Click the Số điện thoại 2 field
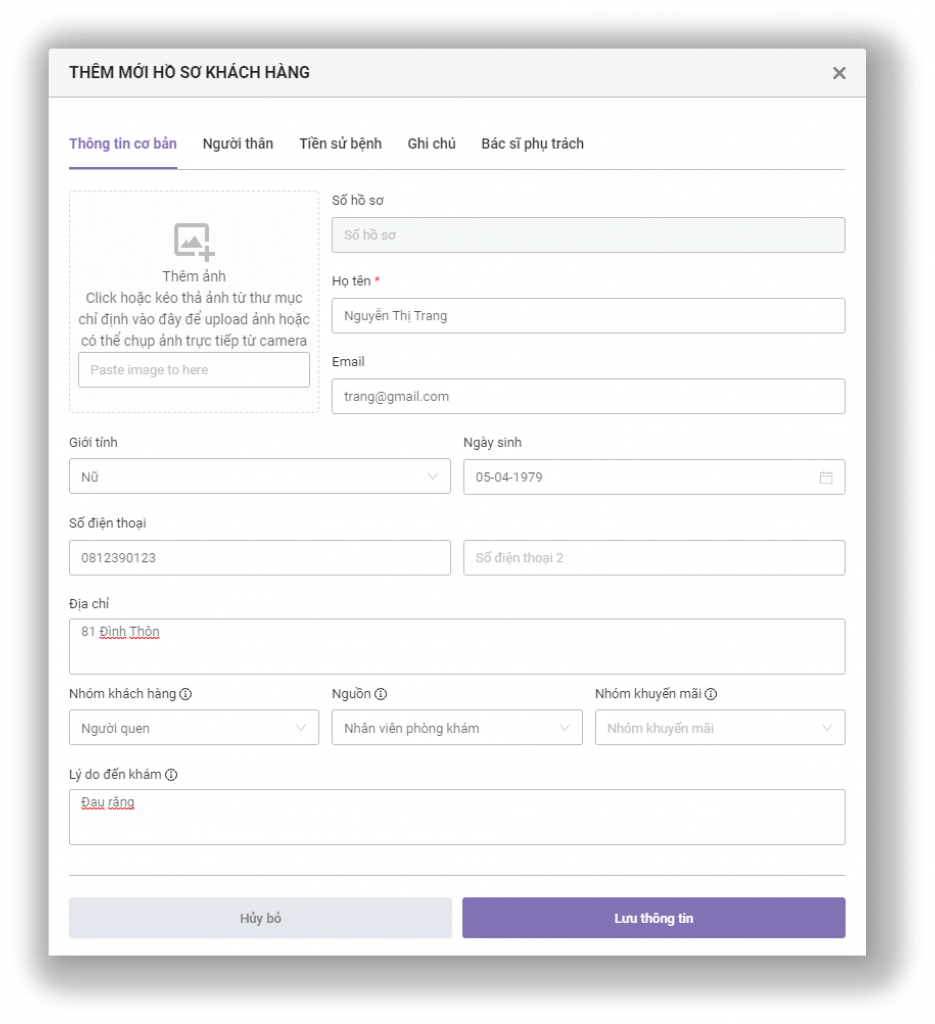Screen dimensions: 935x1024 (654, 558)
